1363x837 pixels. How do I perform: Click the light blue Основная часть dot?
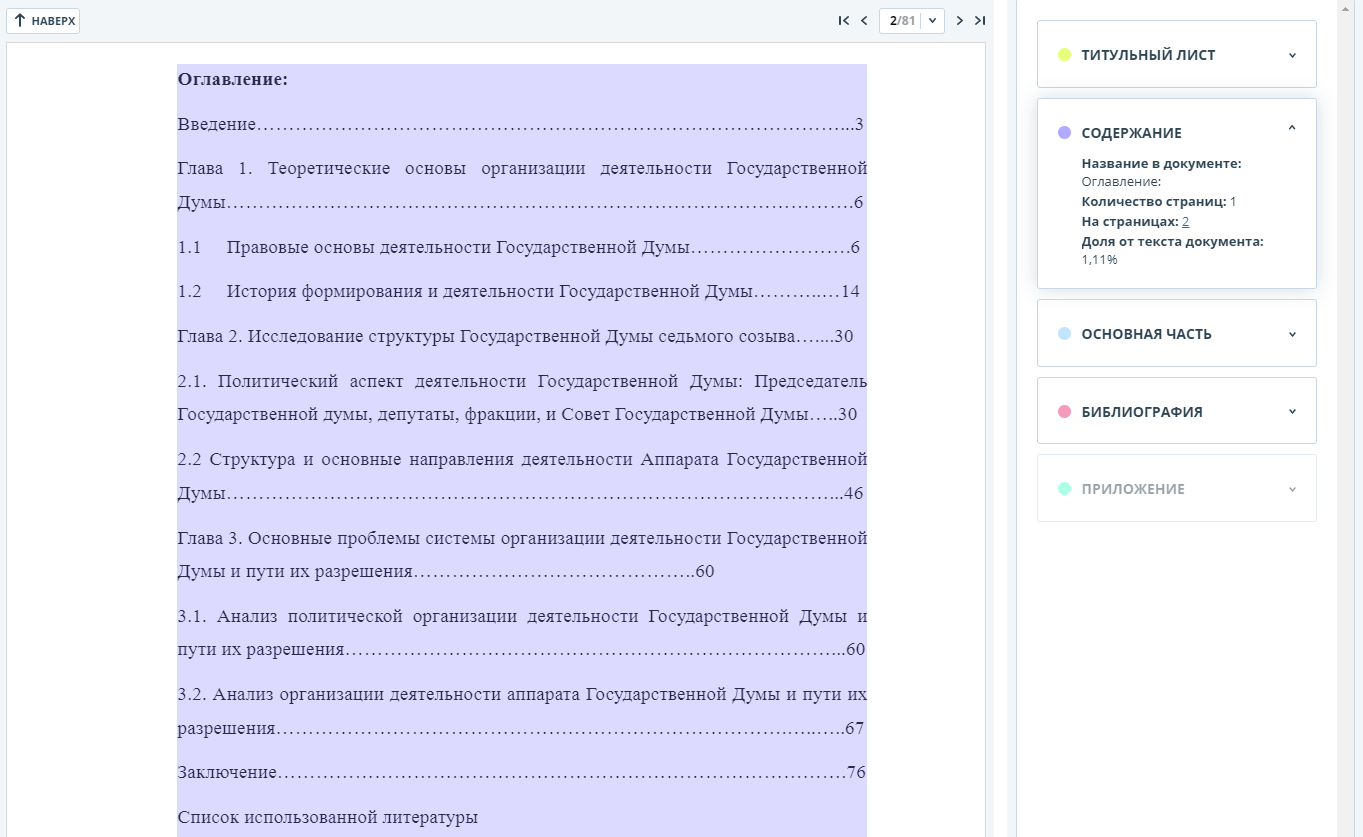point(1064,334)
